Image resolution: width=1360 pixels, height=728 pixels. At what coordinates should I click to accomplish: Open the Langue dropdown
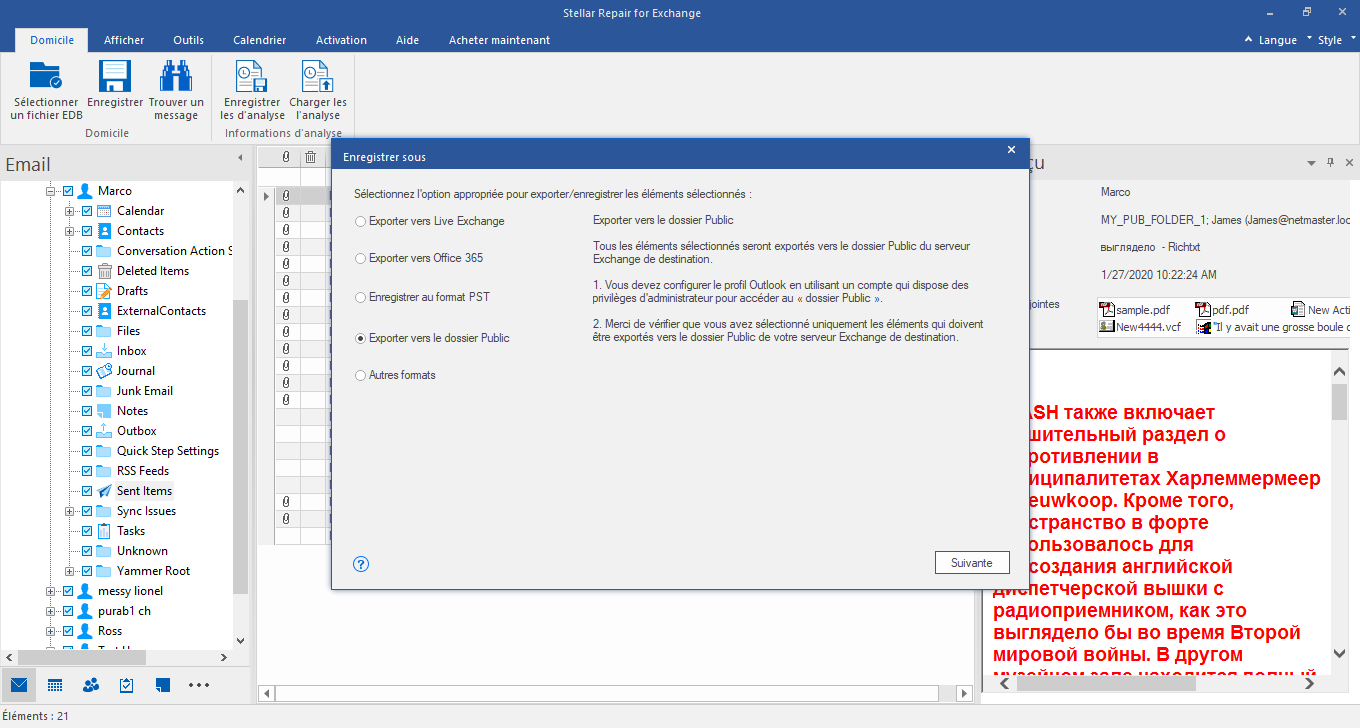click(1277, 40)
